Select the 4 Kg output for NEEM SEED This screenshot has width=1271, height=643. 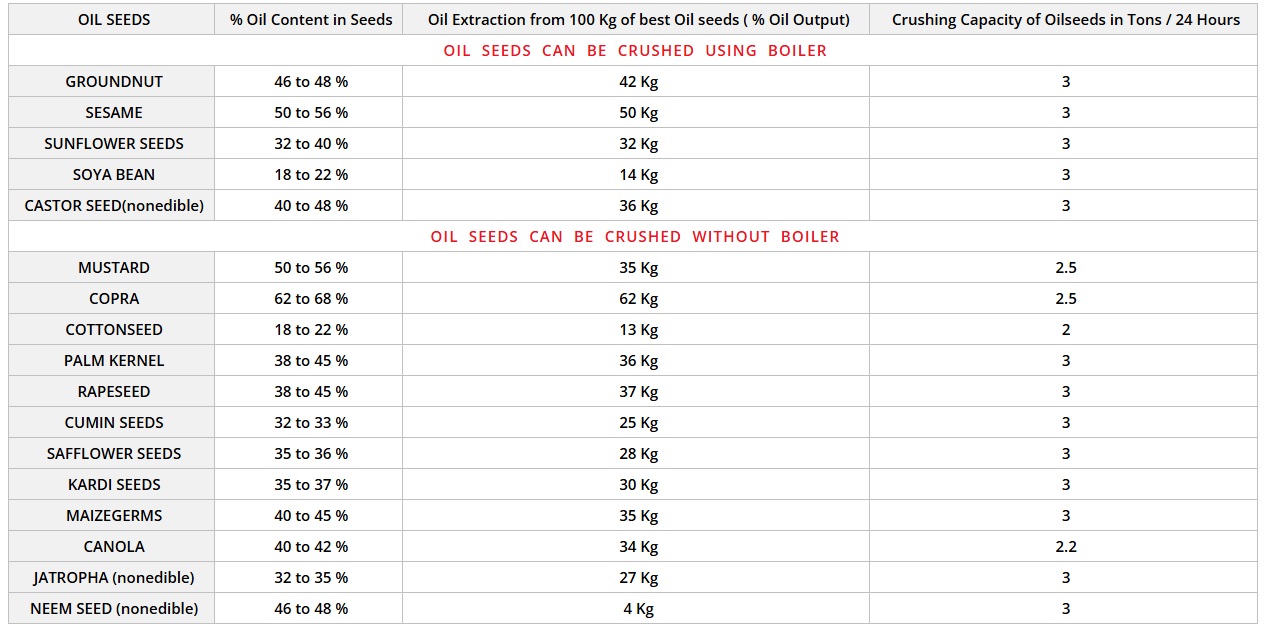pyautogui.click(x=638, y=608)
